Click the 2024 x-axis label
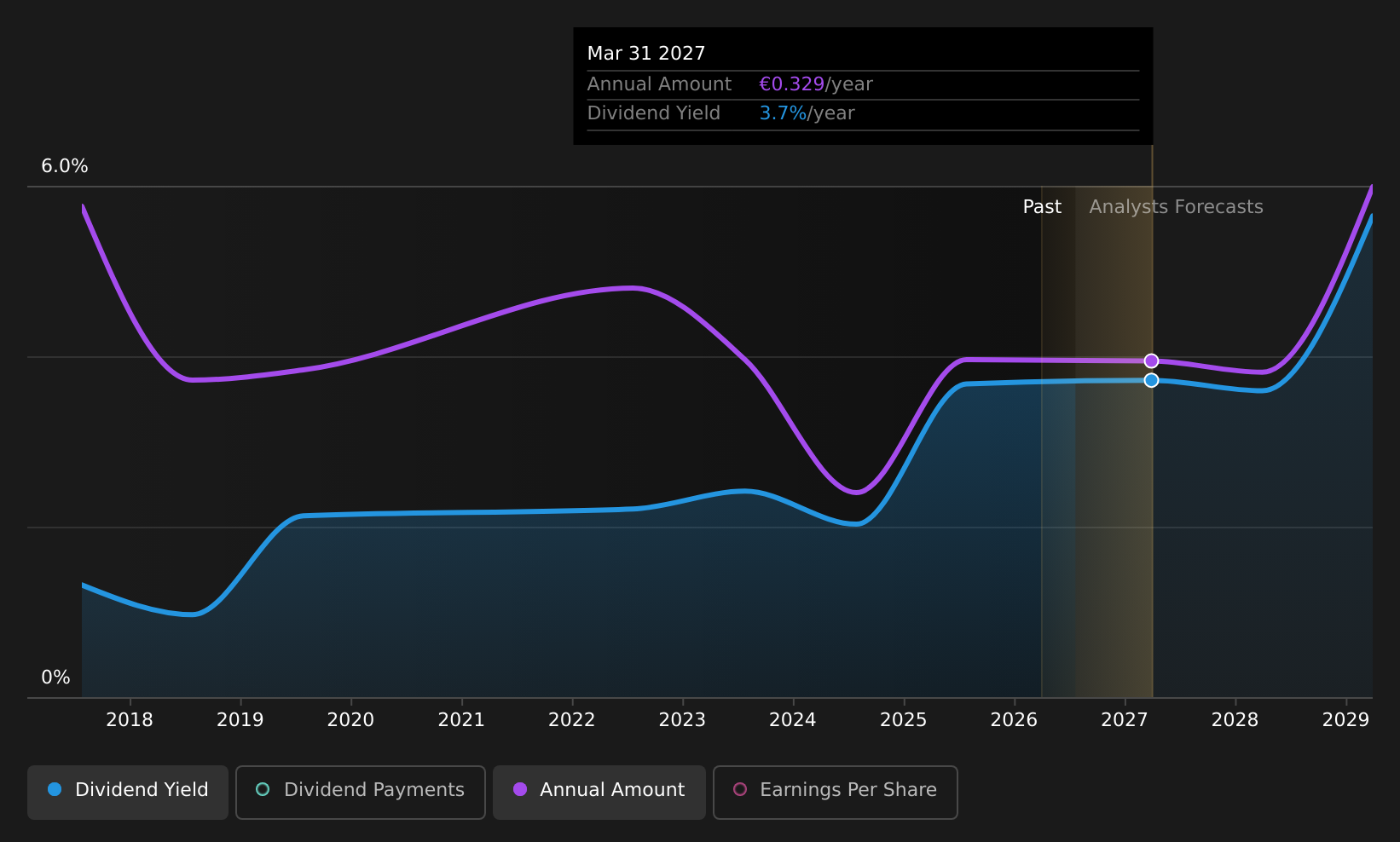1400x842 pixels. 793,720
